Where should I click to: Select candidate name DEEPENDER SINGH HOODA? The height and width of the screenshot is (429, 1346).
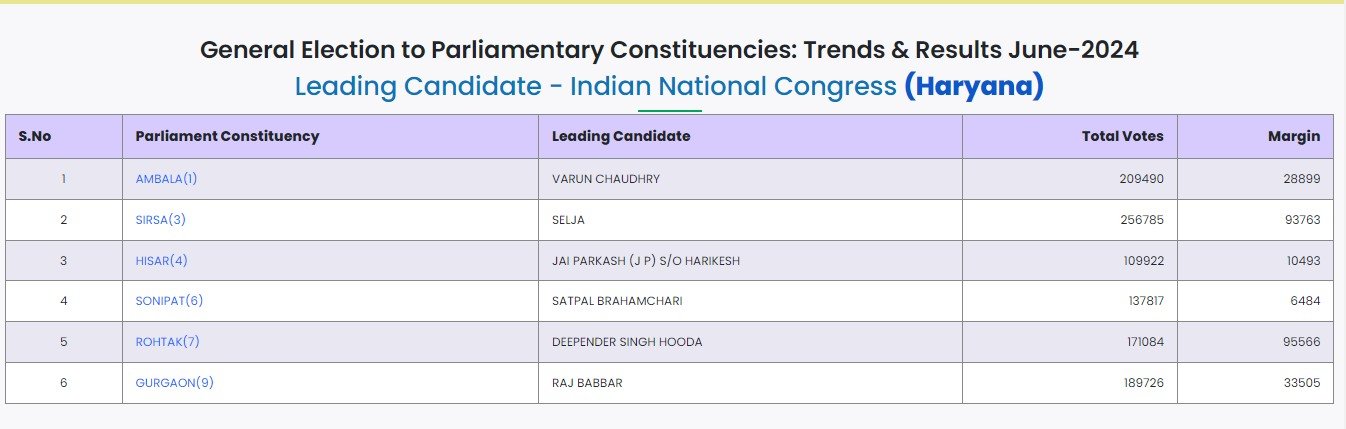(627, 342)
